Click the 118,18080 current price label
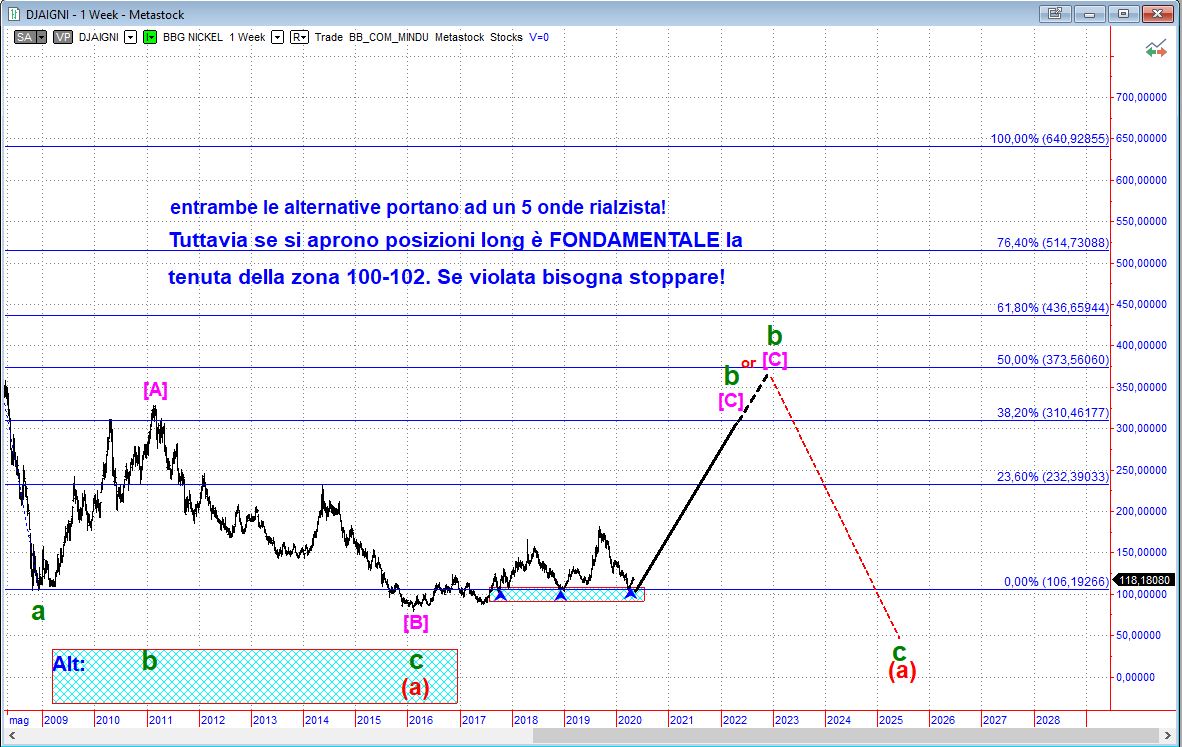Image resolution: width=1182 pixels, height=747 pixels. click(x=1144, y=579)
